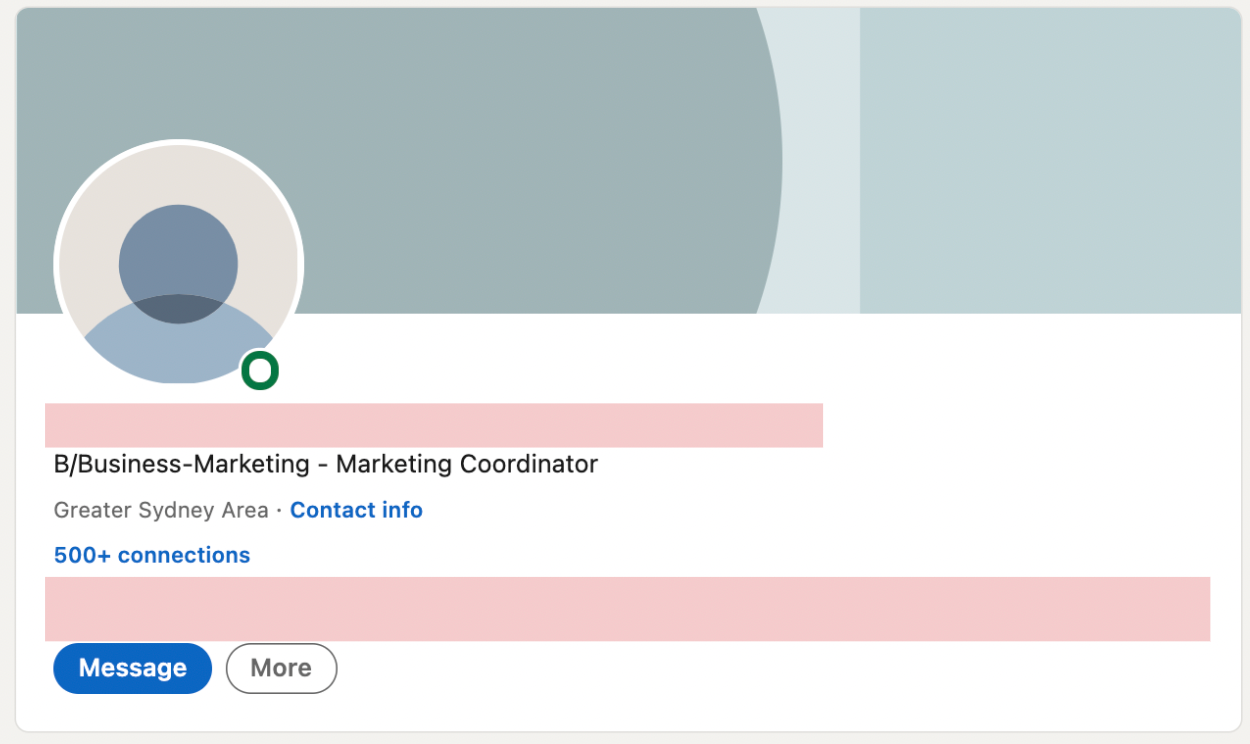View the 500+ connections list
The width and height of the screenshot is (1250, 744).
[x=152, y=555]
